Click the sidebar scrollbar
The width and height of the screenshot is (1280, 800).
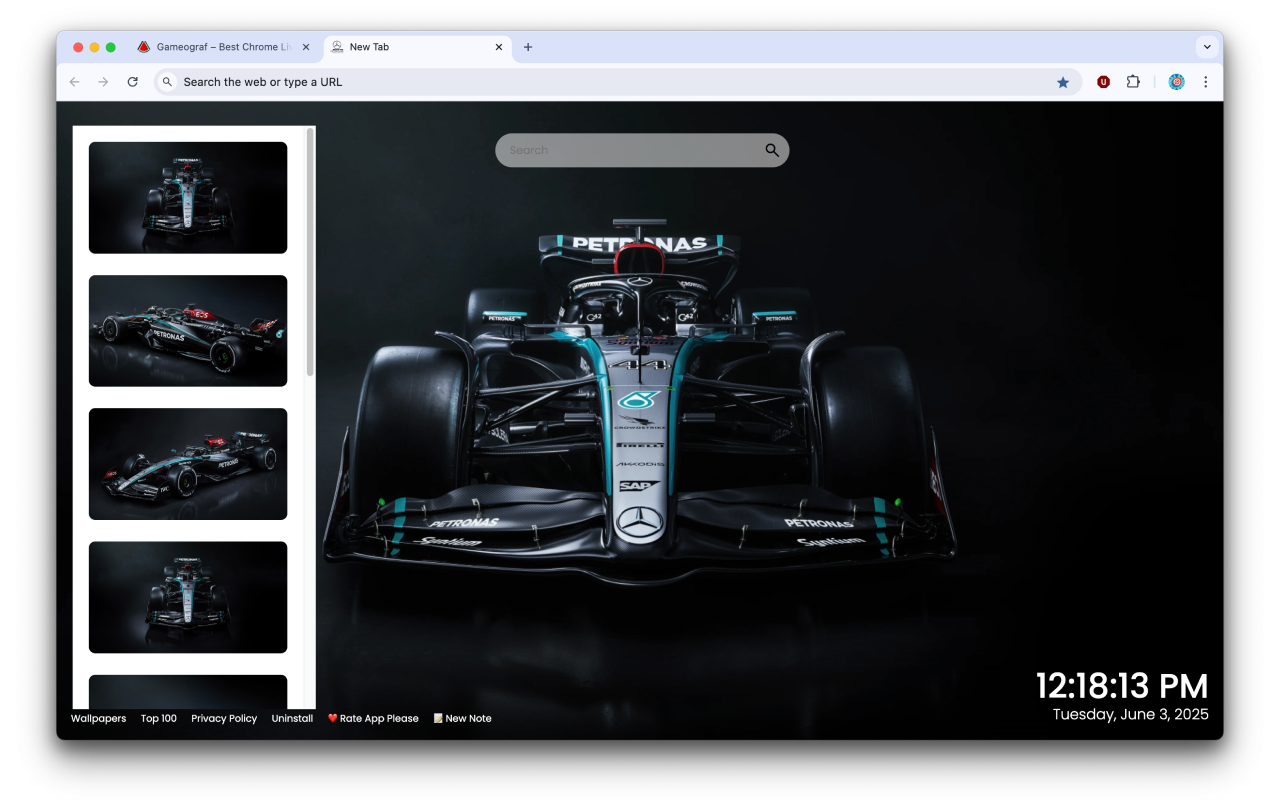tap(311, 250)
